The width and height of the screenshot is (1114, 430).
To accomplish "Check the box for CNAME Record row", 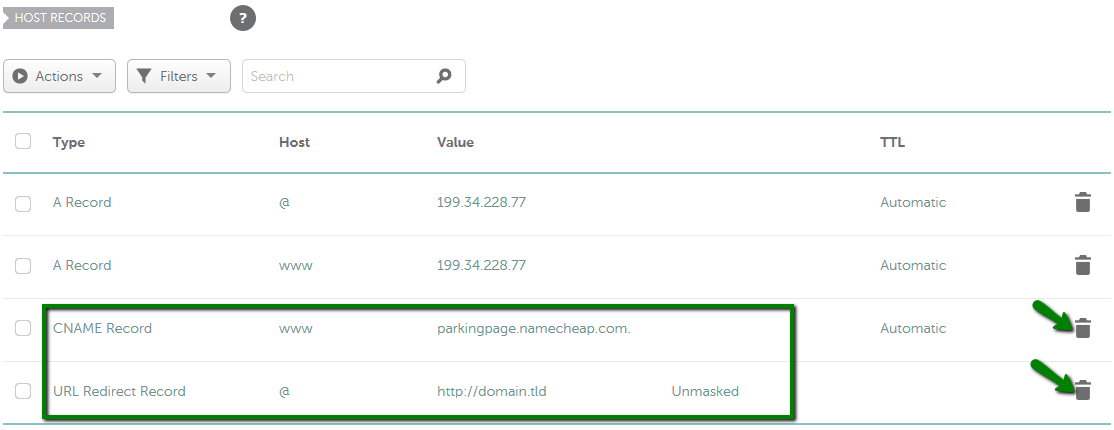I will [23, 328].
